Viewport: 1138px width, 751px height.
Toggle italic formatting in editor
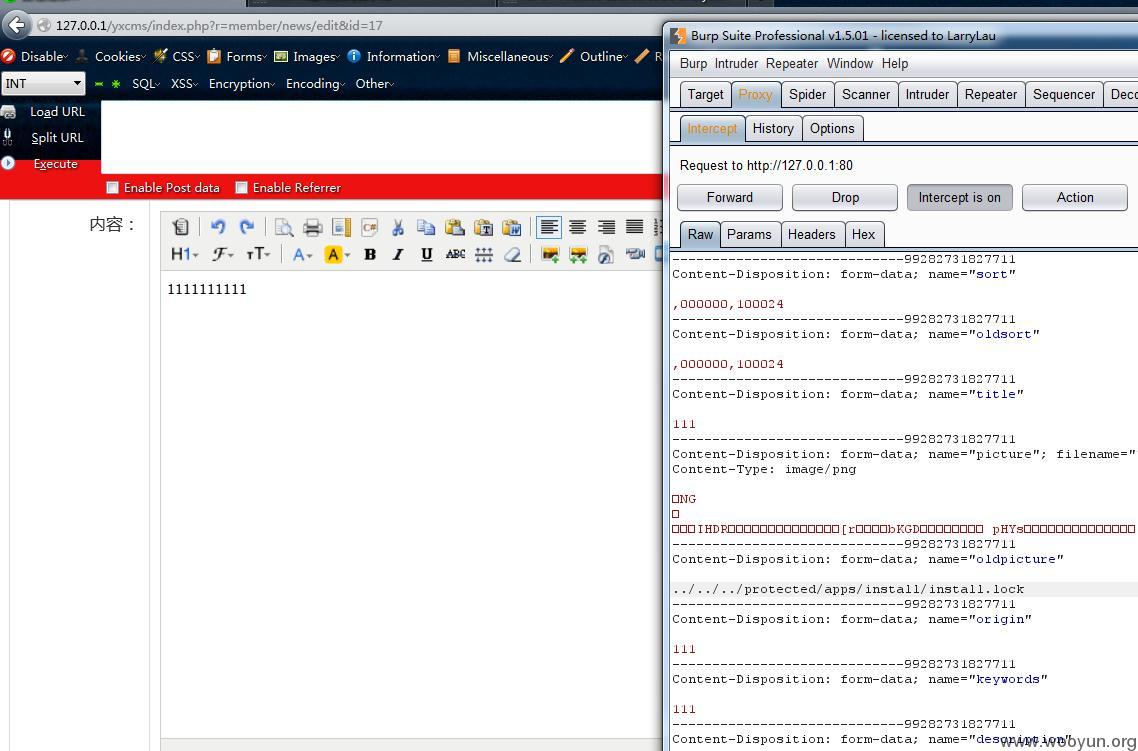(398, 254)
